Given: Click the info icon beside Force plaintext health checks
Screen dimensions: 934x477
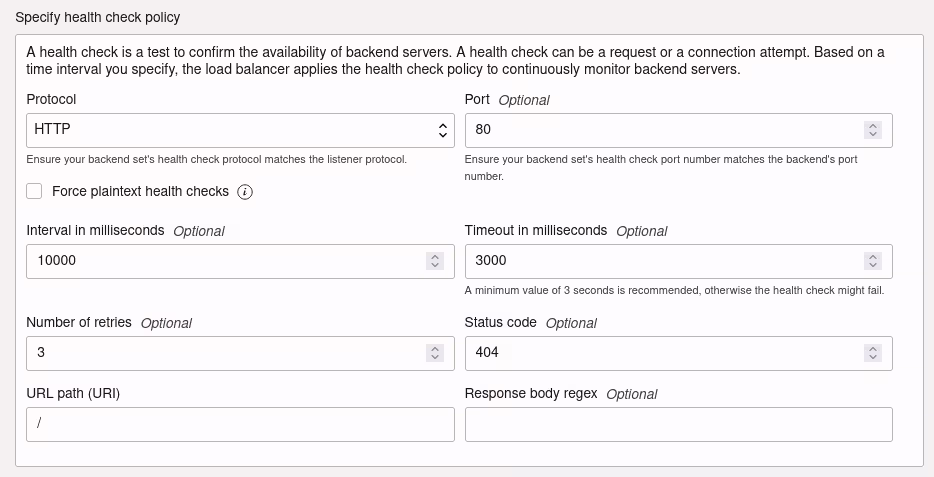Looking at the screenshot, I should pos(245,192).
